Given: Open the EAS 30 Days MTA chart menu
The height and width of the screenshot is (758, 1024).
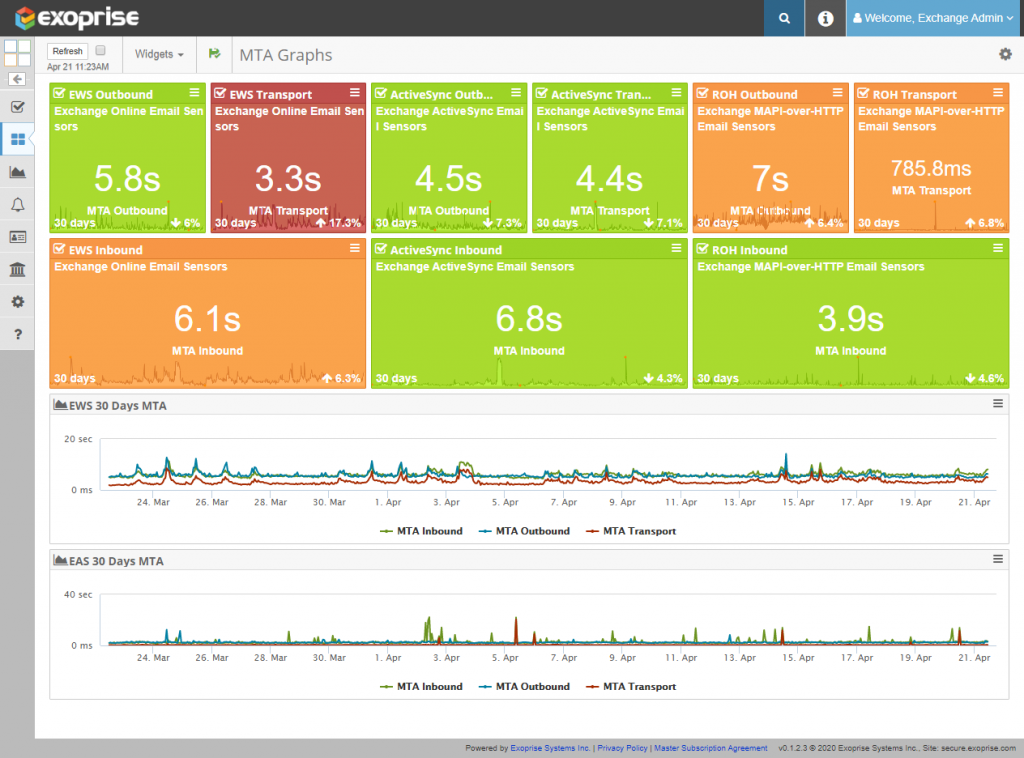Looking at the screenshot, I should click(997, 560).
